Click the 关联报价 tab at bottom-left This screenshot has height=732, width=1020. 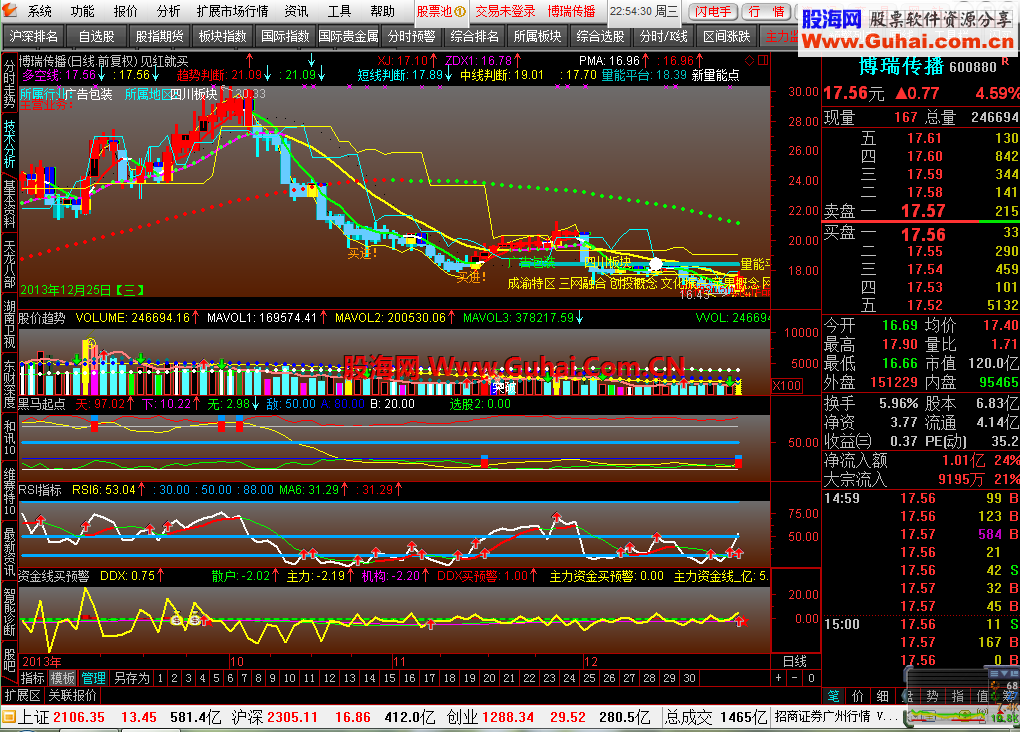click(x=72, y=695)
